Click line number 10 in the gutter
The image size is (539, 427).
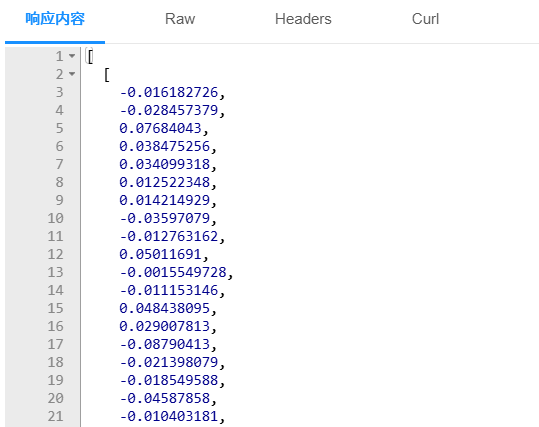coord(55,218)
